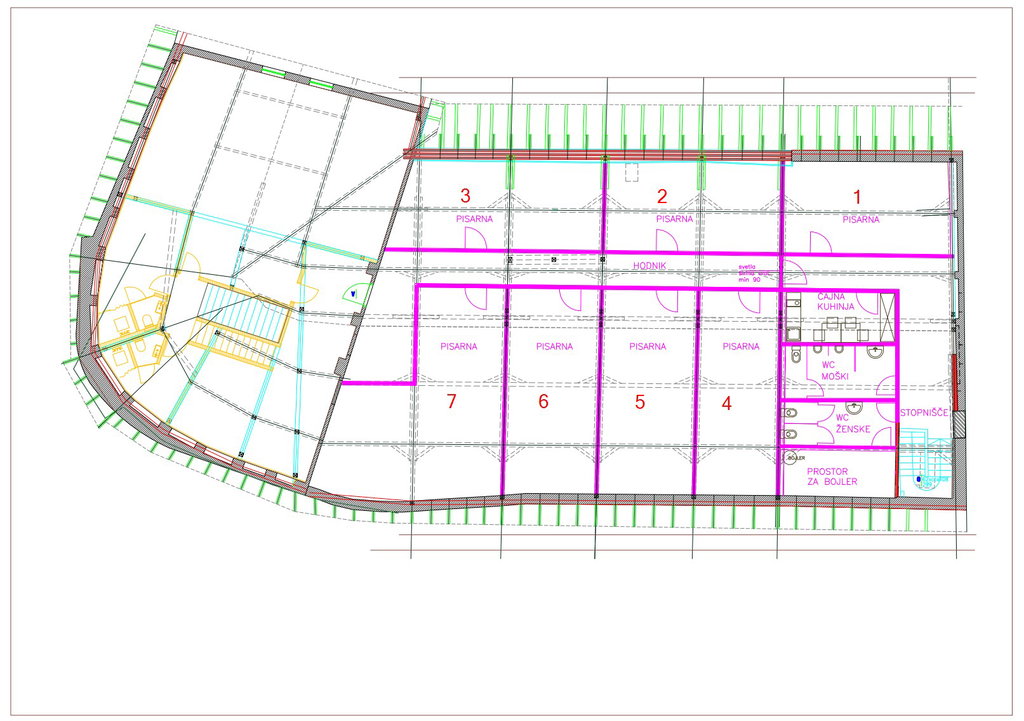The width and height of the screenshot is (1024, 721).
Task: Click red room number 7
Action: point(451,402)
